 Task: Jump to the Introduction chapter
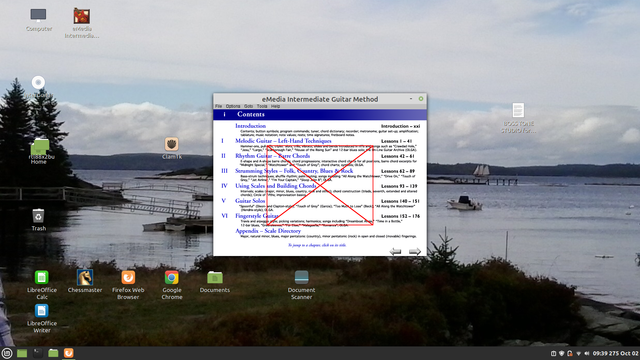(250, 126)
